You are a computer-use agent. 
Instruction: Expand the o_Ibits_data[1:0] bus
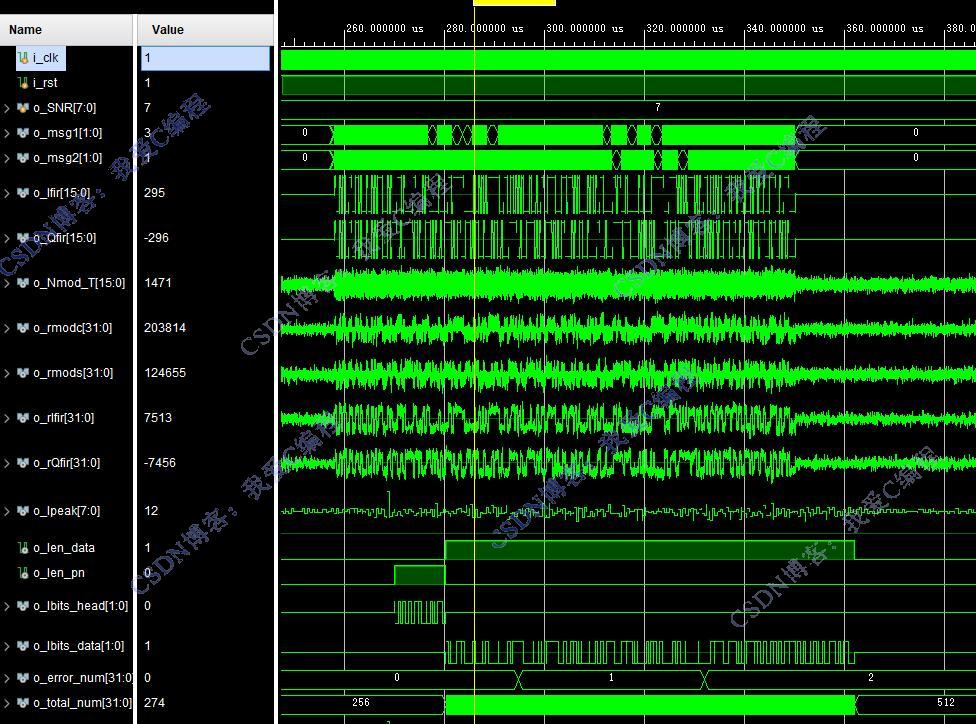point(7,646)
